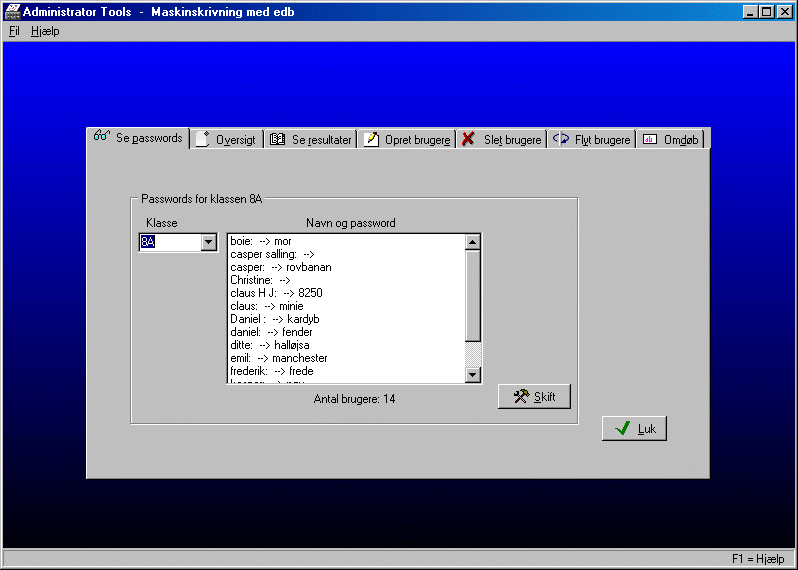798x570 pixels.
Task: Open the Hjælp menu
Action: (45, 31)
